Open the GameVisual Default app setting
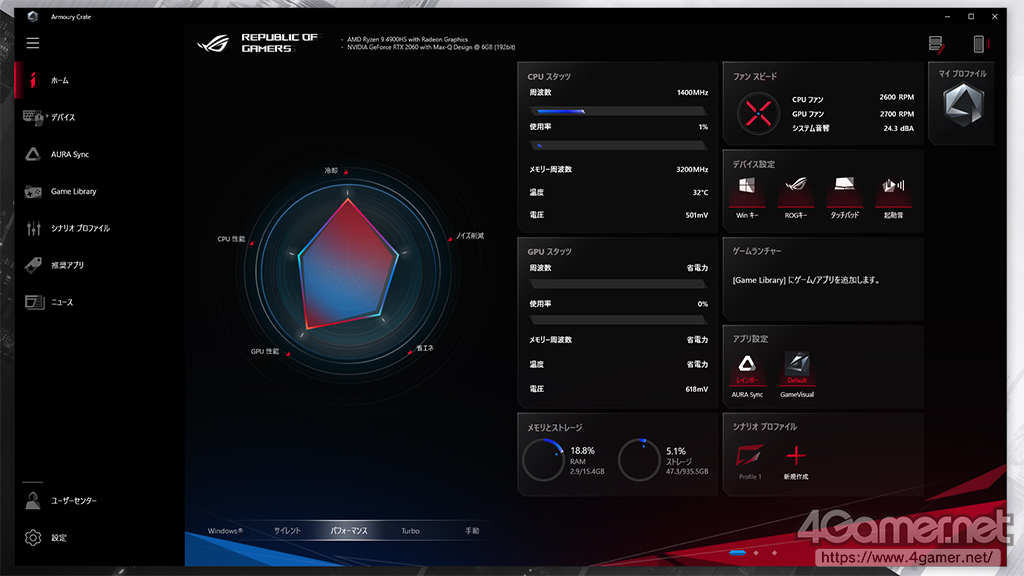 pos(797,375)
